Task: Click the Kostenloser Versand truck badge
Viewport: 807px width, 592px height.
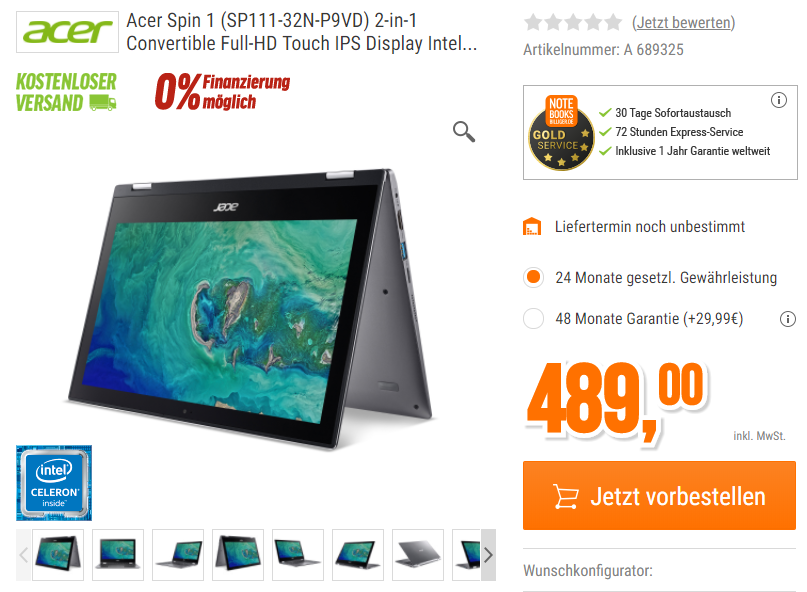Action: point(66,92)
